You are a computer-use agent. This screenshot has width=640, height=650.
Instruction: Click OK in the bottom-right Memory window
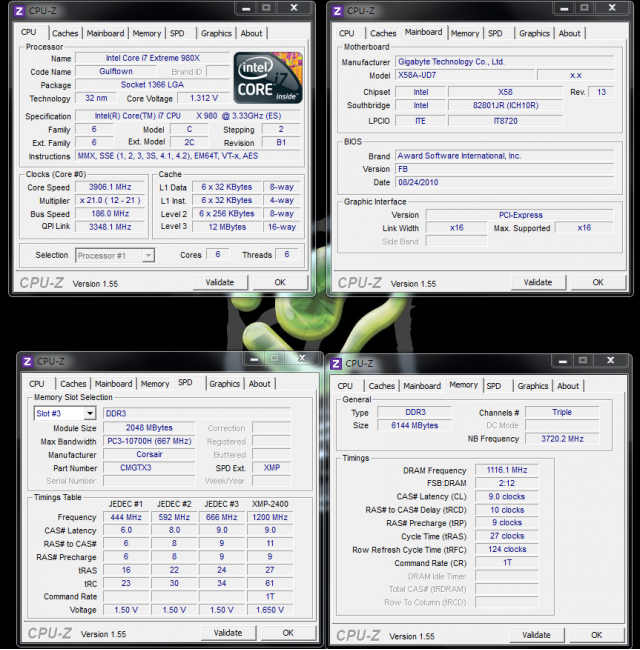(x=596, y=635)
